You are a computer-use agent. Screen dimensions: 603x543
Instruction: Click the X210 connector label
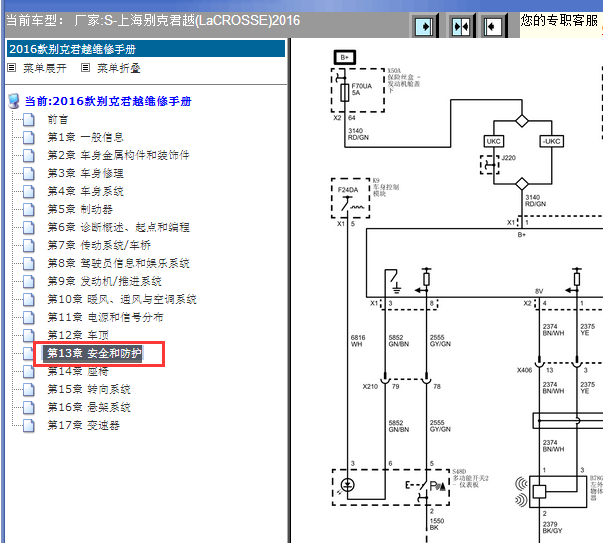pyautogui.click(x=370, y=386)
